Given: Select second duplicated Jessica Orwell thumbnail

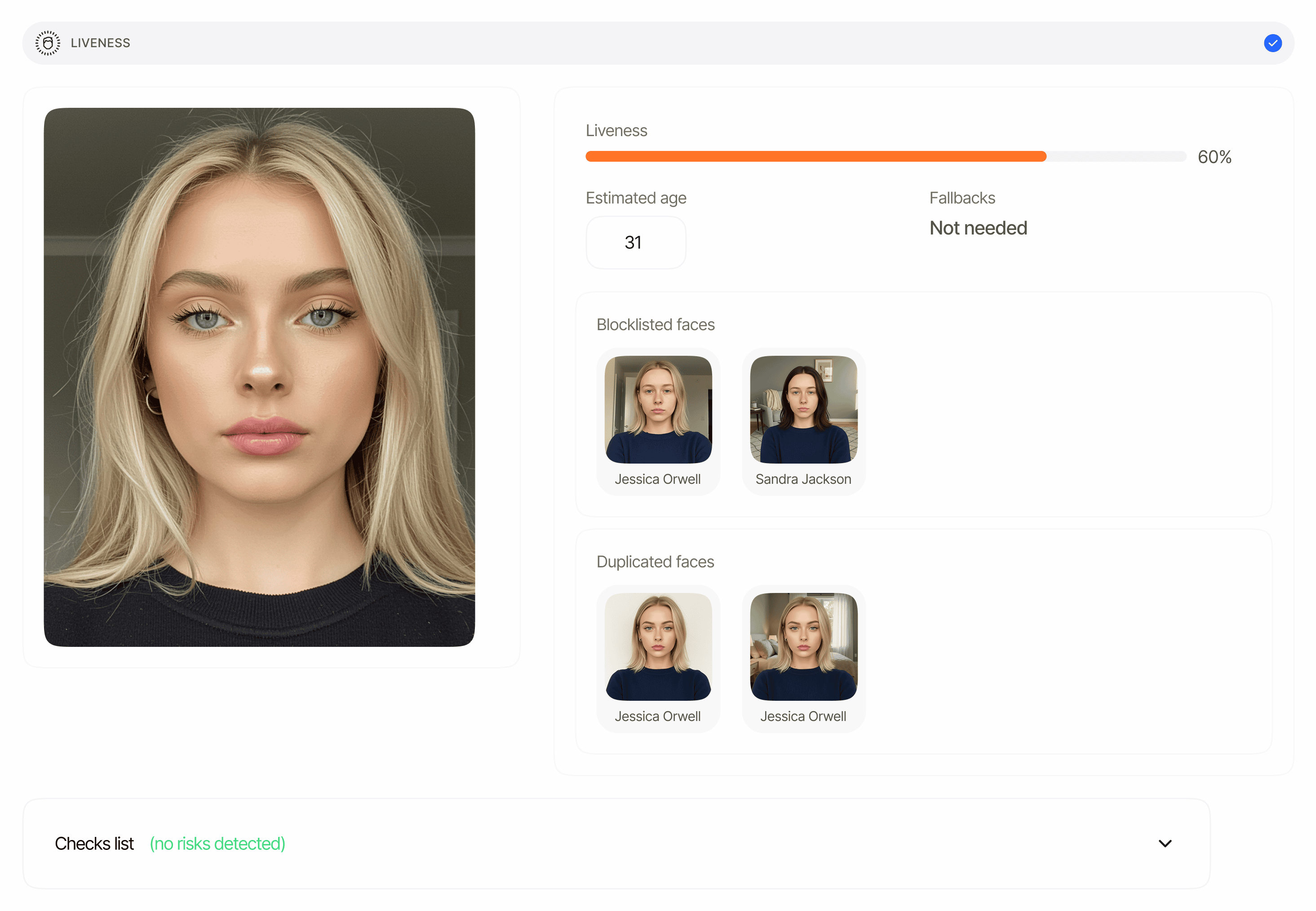Looking at the screenshot, I should coord(803,646).
